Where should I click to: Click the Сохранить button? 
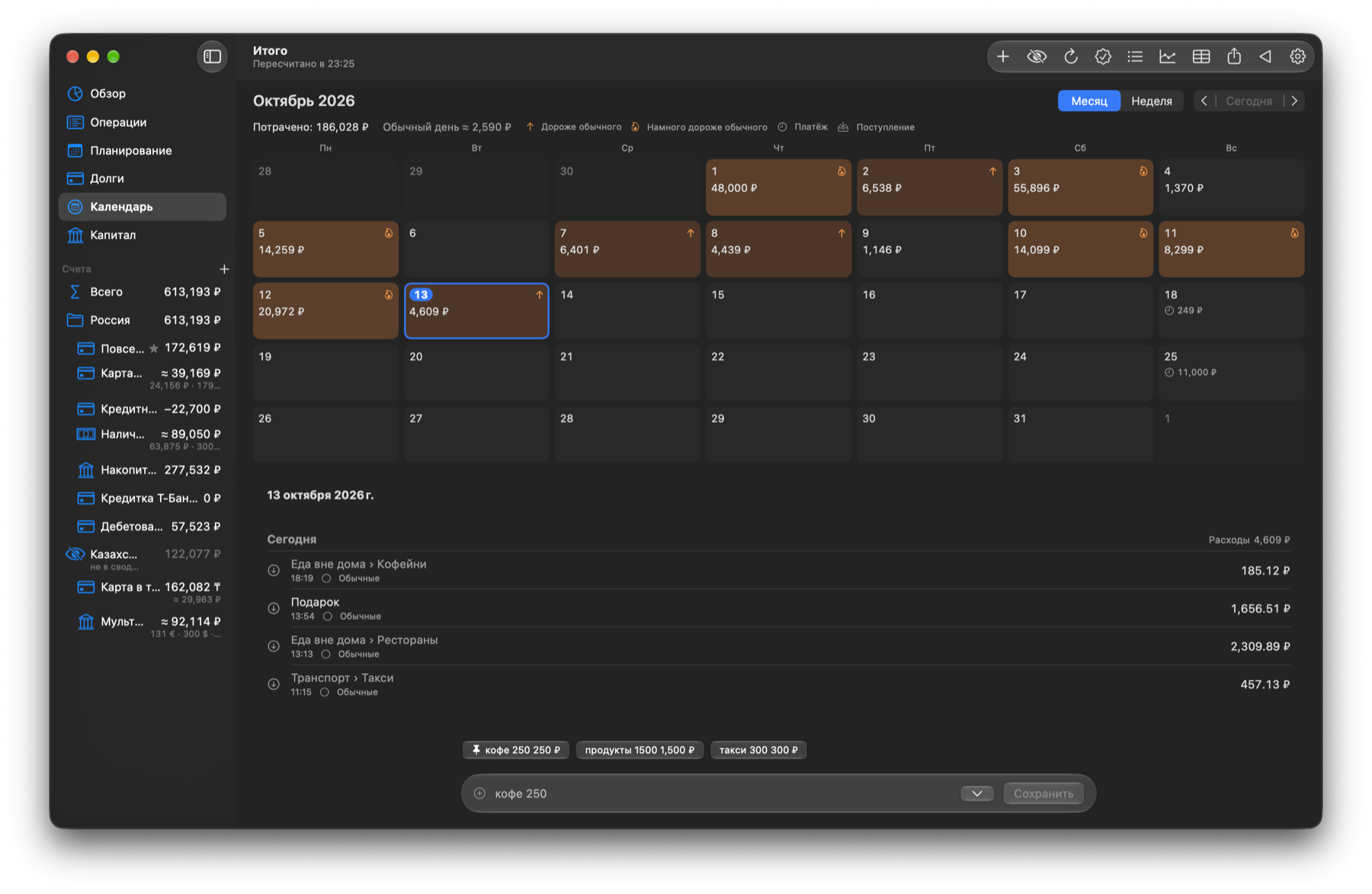click(1043, 794)
